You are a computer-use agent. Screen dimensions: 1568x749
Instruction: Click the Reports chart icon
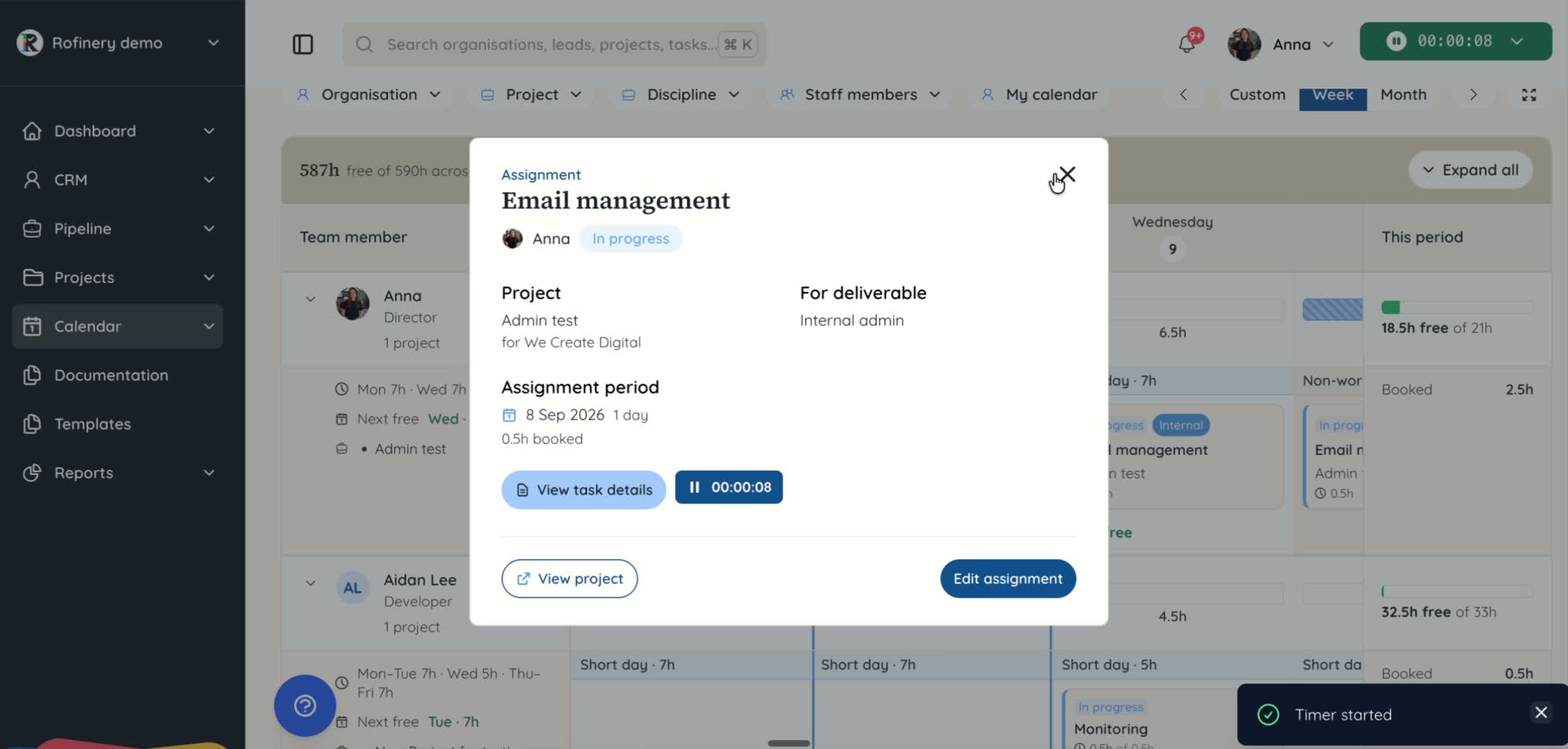32,473
